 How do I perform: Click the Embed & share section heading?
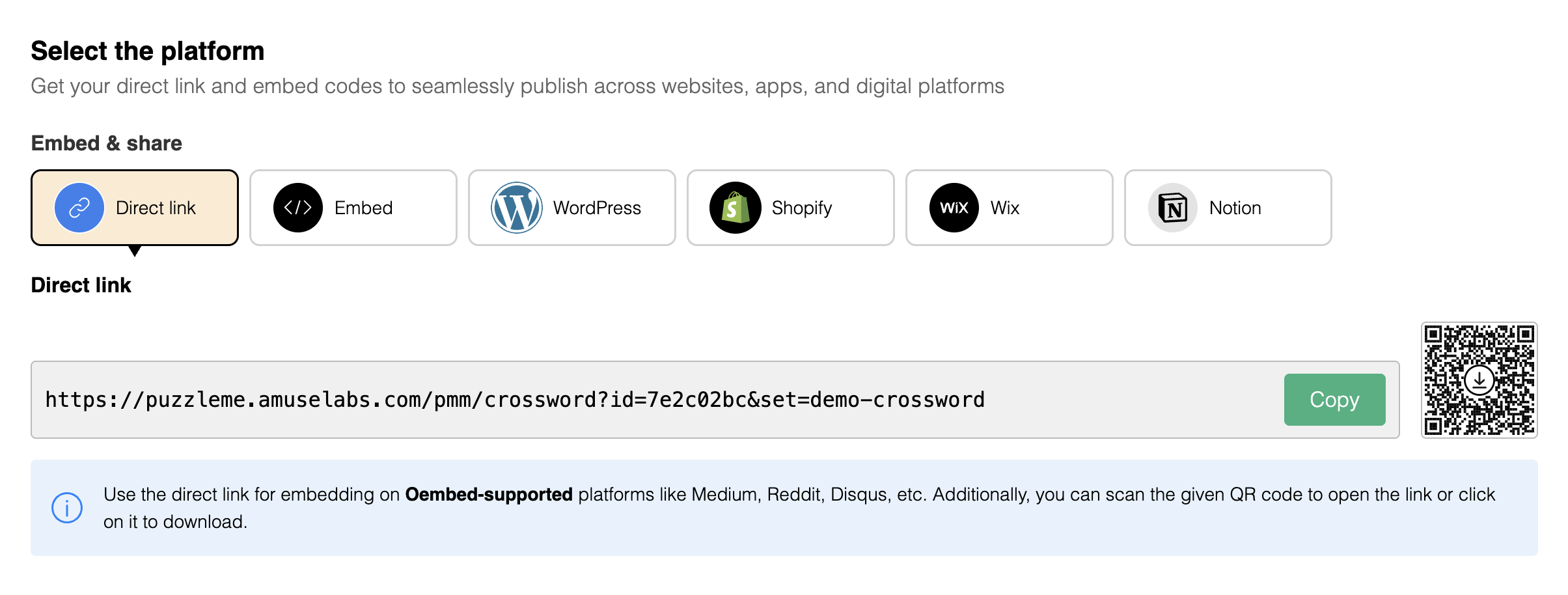(x=107, y=143)
